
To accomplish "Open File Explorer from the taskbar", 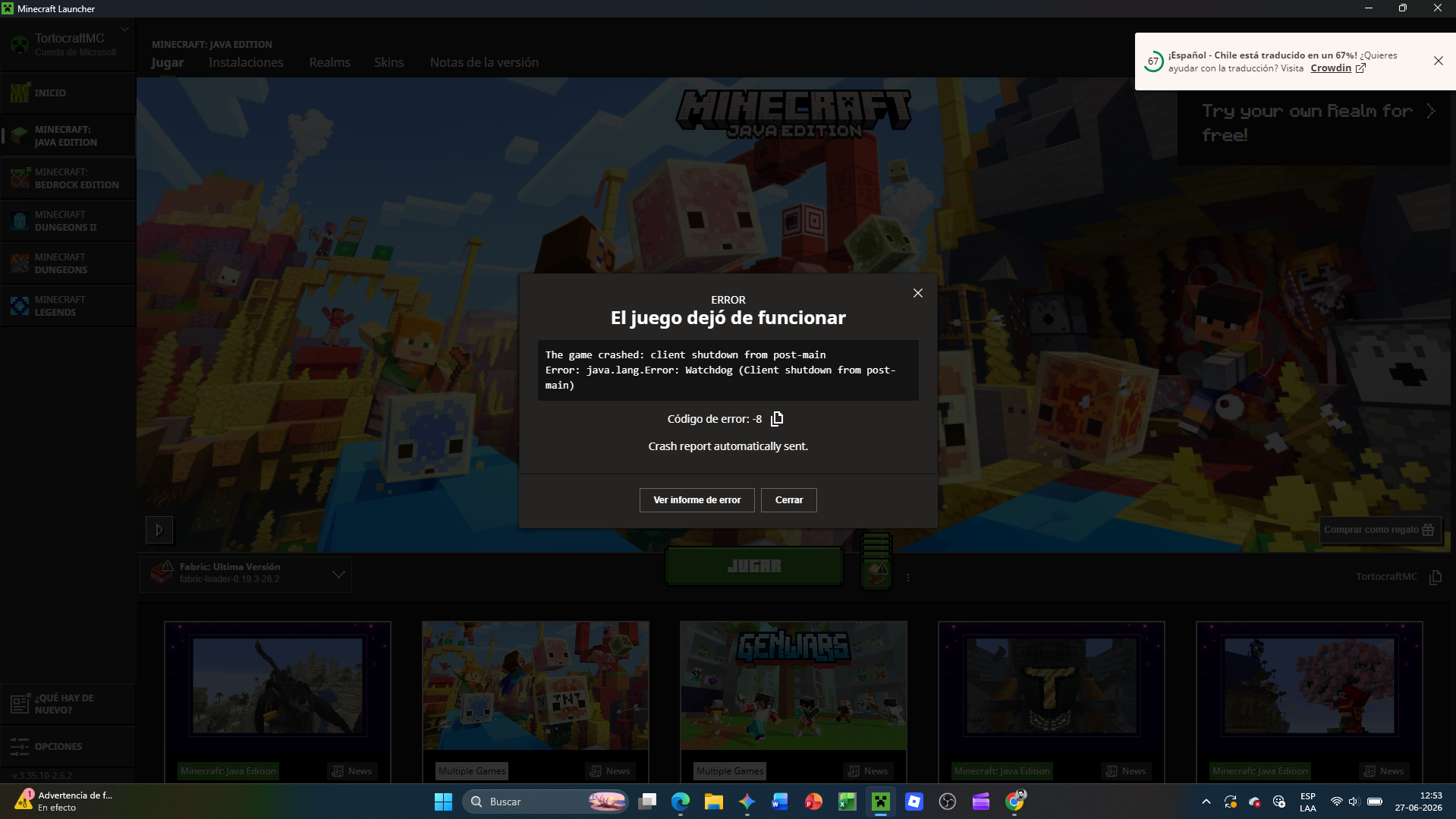I will click(714, 802).
